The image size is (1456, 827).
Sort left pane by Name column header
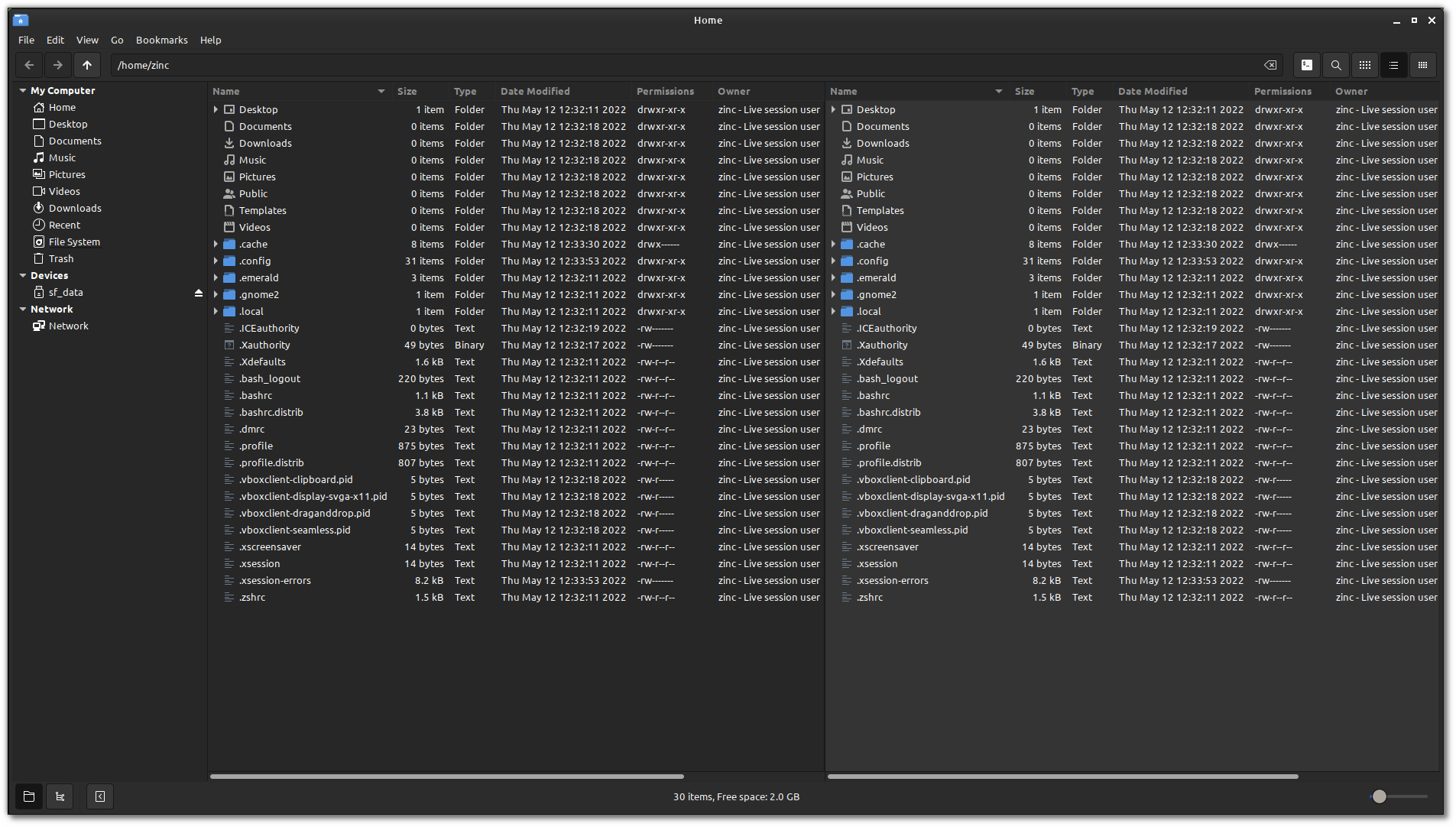click(299, 91)
